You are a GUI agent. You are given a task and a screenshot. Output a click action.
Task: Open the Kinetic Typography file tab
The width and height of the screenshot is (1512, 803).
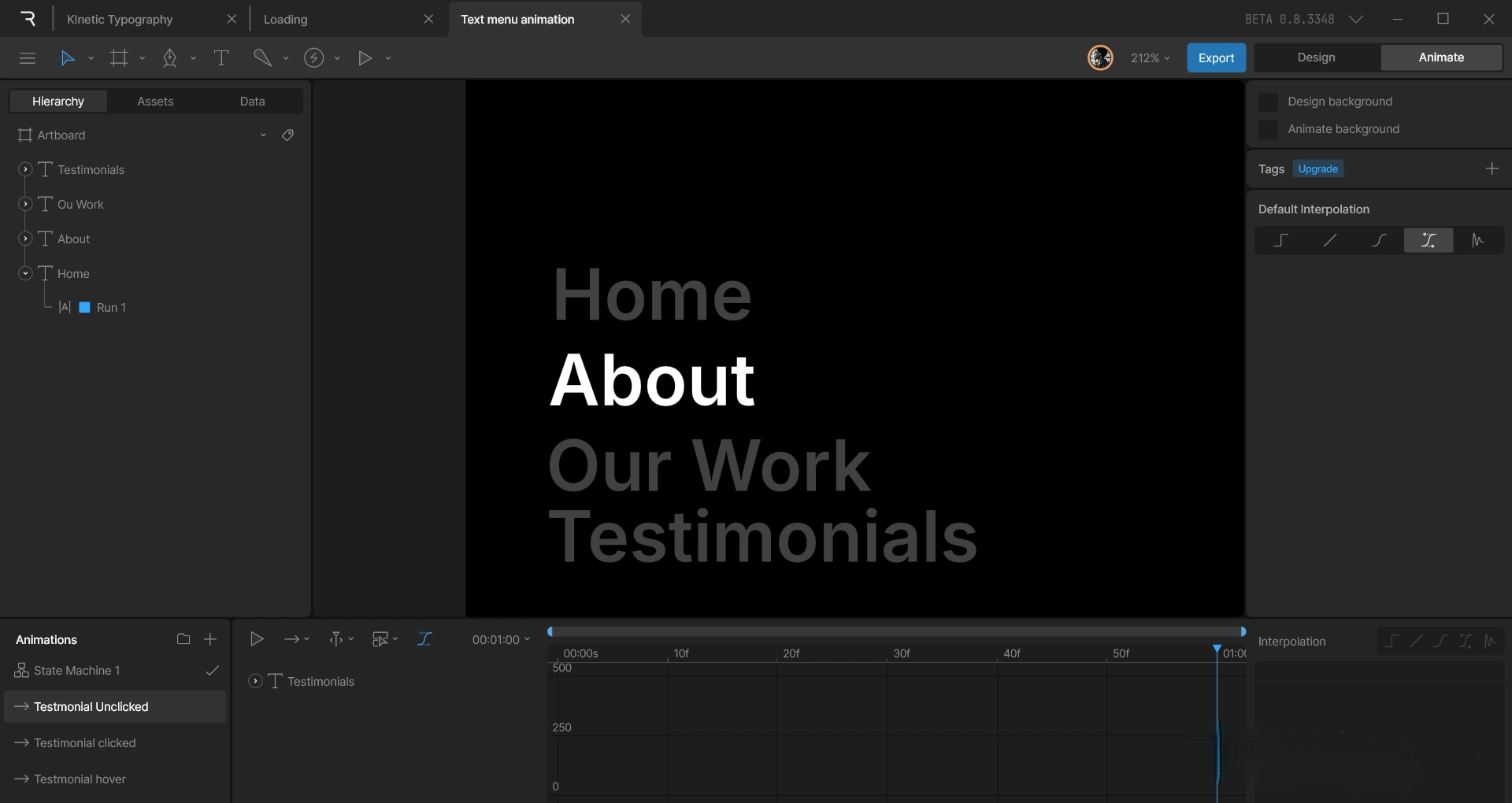point(120,19)
